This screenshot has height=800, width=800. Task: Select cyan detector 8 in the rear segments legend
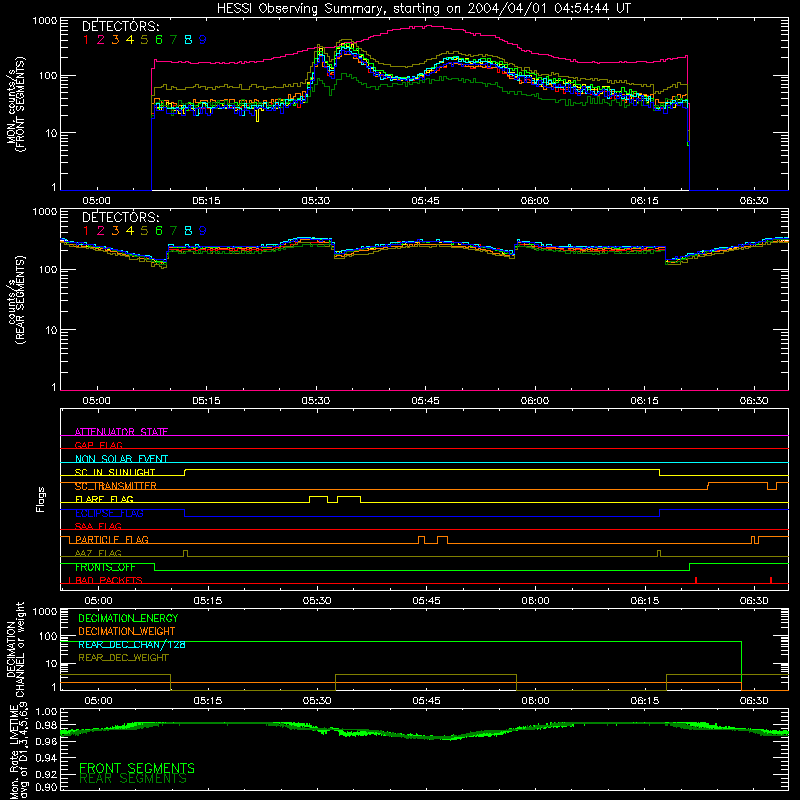pyautogui.click(x=188, y=231)
